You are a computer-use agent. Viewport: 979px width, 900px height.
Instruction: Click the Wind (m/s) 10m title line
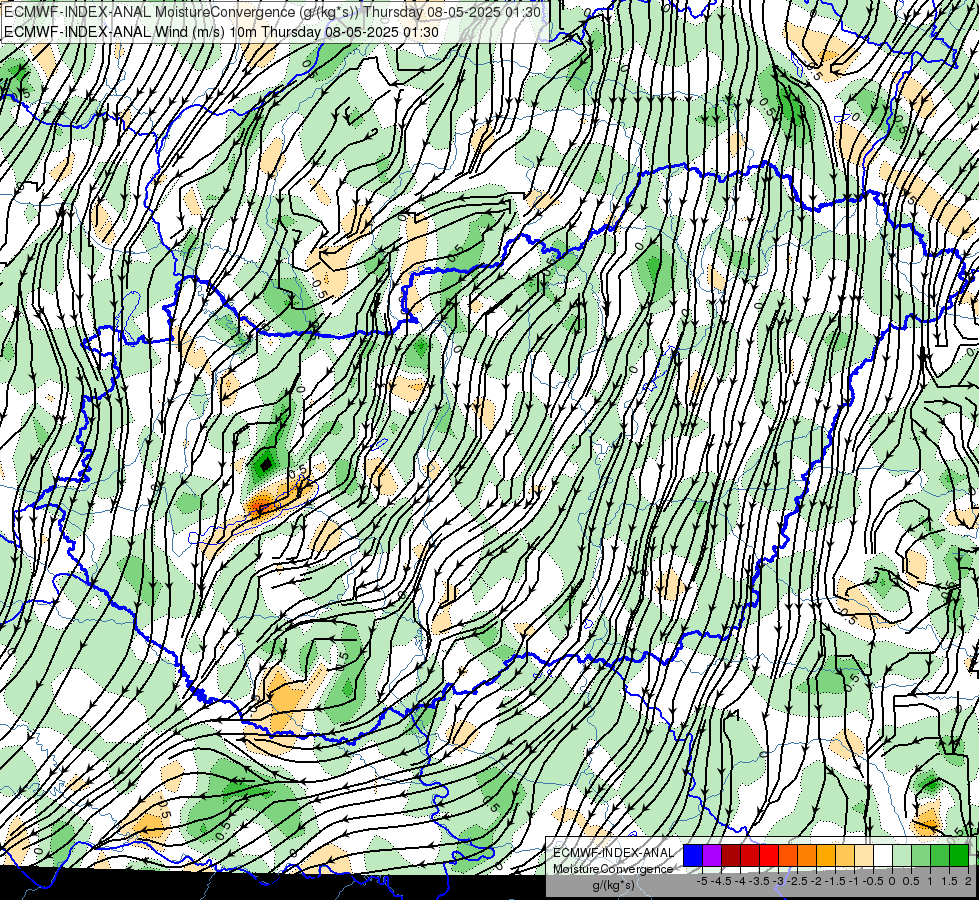[x=222, y=32]
